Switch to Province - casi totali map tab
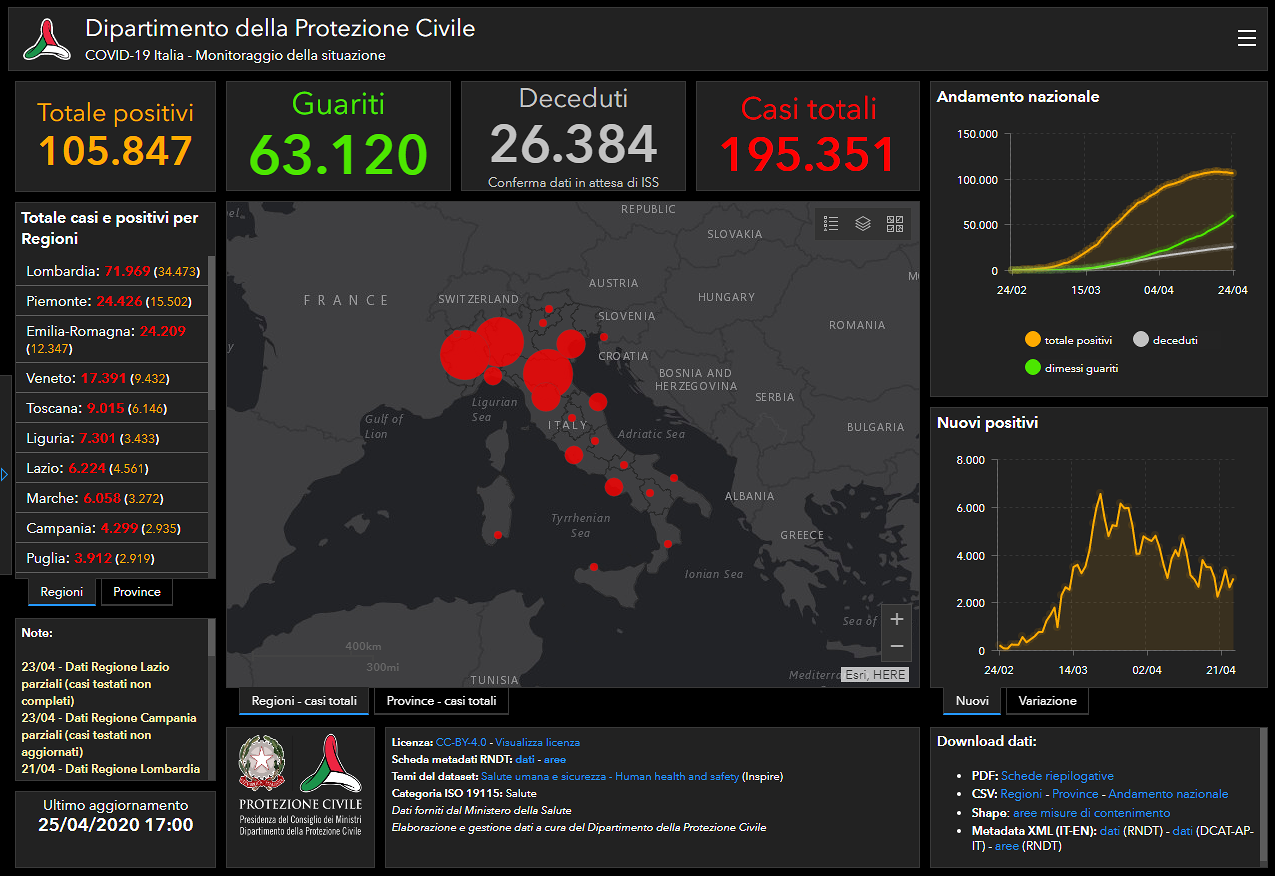This screenshot has height=876, width=1275. coord(441,701)
